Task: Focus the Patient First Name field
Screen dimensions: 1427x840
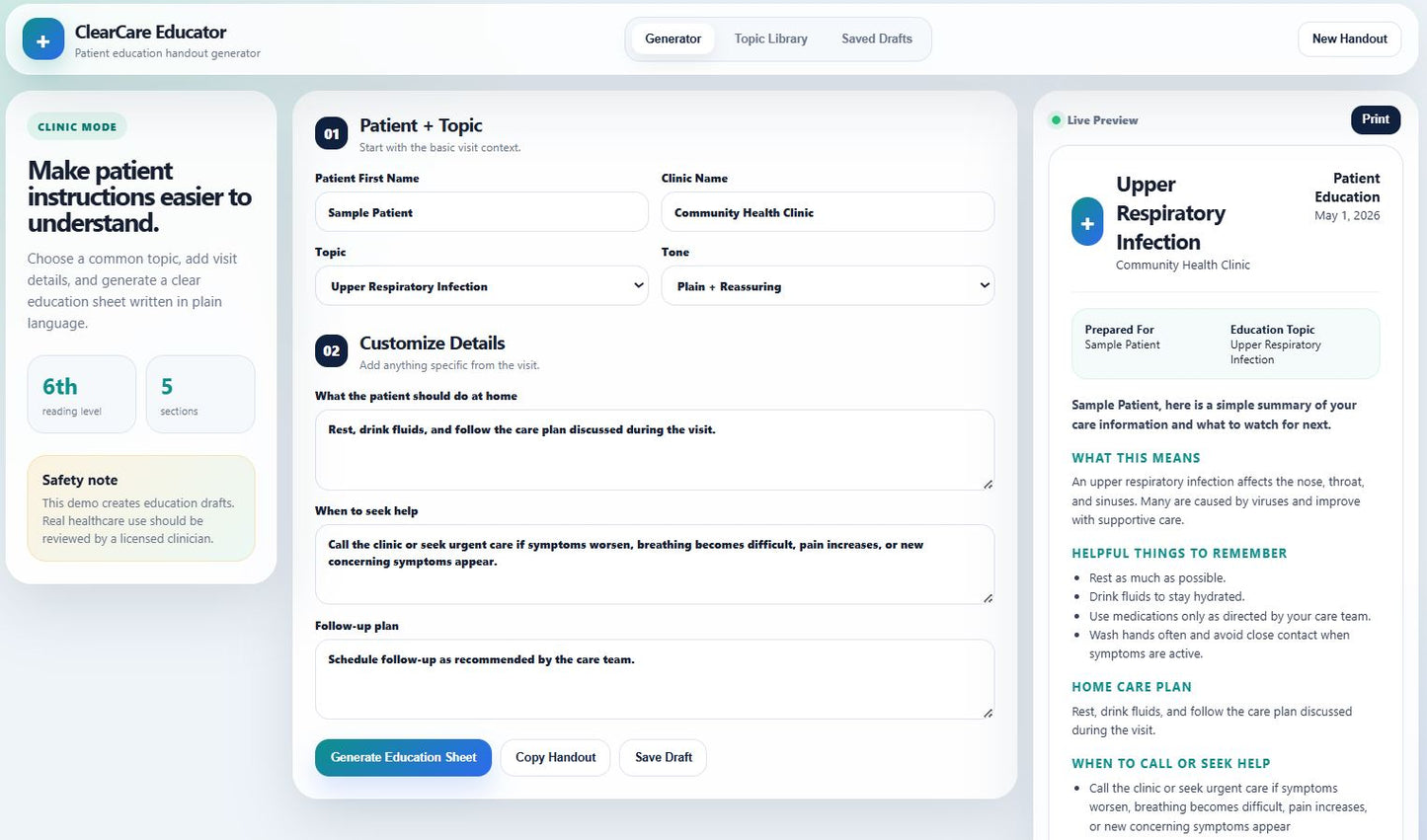Action: tap(482, 212)
